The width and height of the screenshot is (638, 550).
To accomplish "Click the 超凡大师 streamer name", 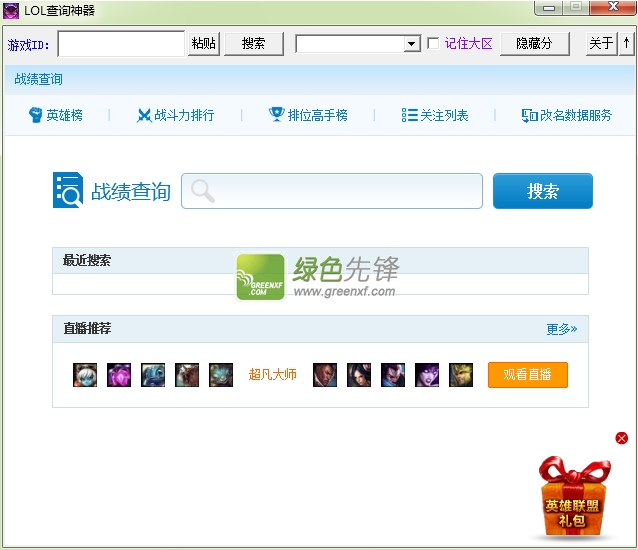I will pyautogui.click(x=273, y=374).
